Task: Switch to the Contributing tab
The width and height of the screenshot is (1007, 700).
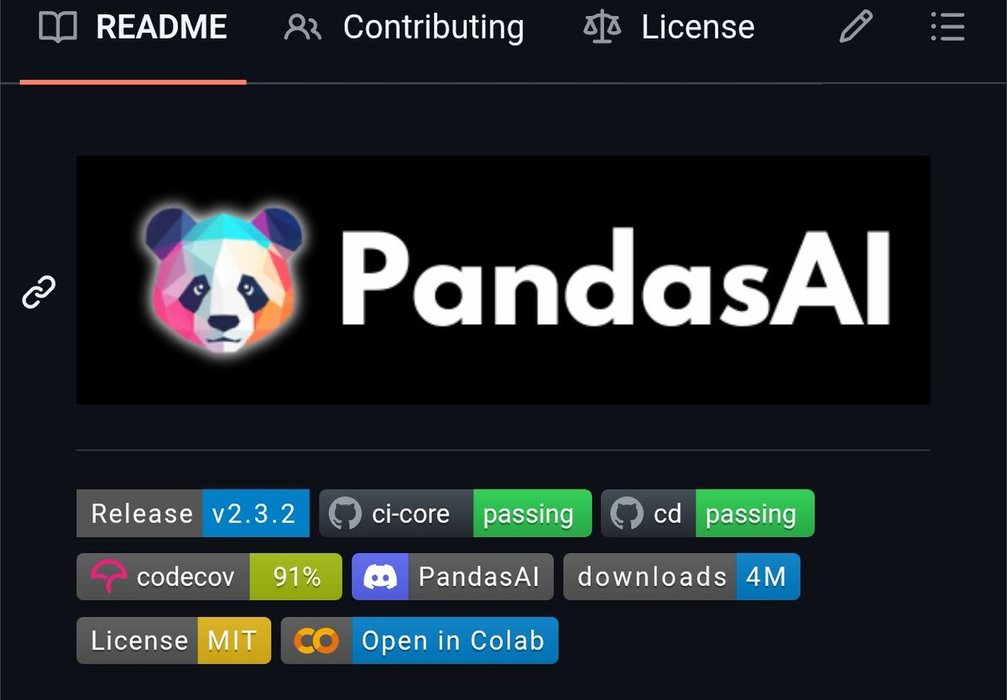Action: [404, 28]
